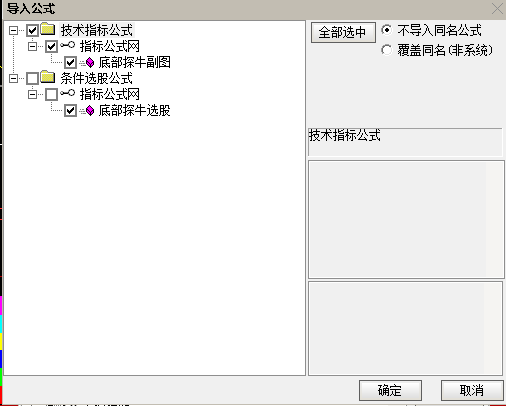Viewport: 506px width, 406px height.
Task: Click the 全部选中 button
Action: (343, 32)
